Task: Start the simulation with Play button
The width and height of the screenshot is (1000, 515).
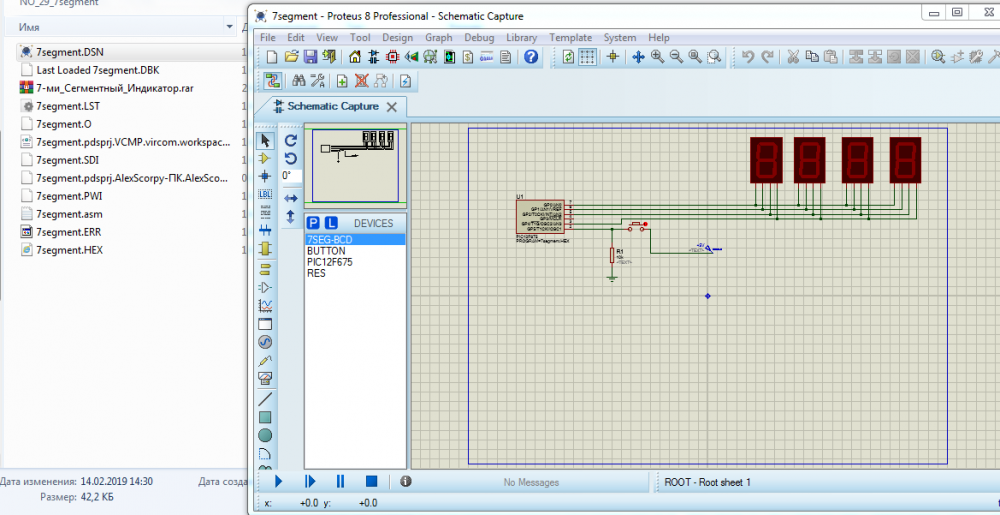Action: pos(279,481)
